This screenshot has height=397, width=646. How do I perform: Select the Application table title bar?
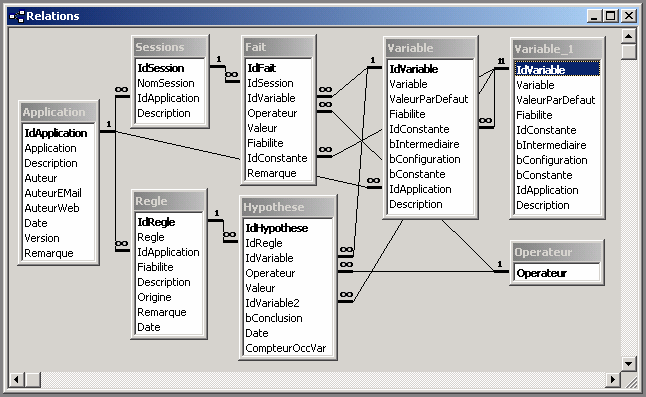58,112
